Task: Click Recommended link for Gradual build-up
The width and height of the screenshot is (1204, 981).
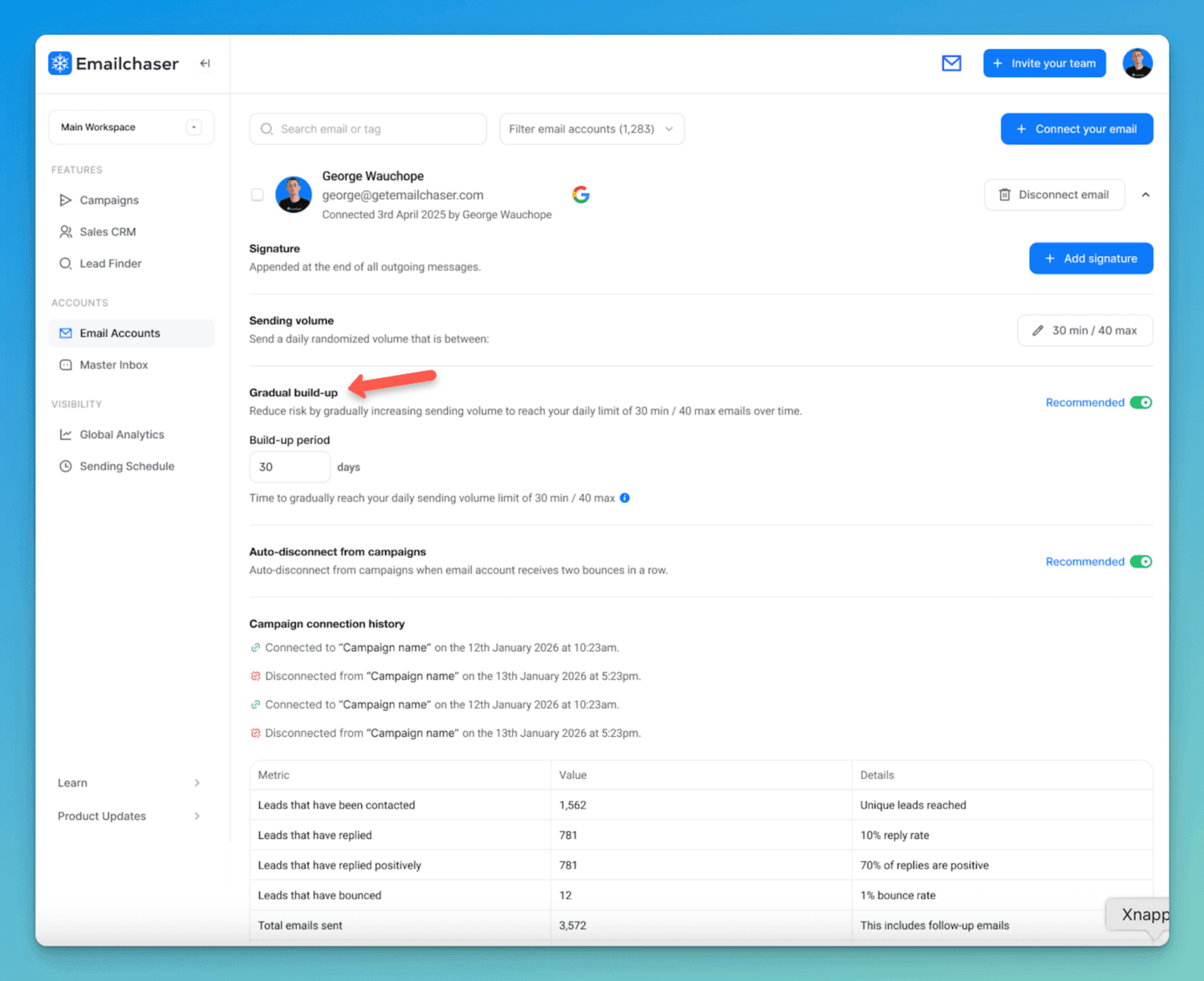Action: click(x=1084, y=403)
